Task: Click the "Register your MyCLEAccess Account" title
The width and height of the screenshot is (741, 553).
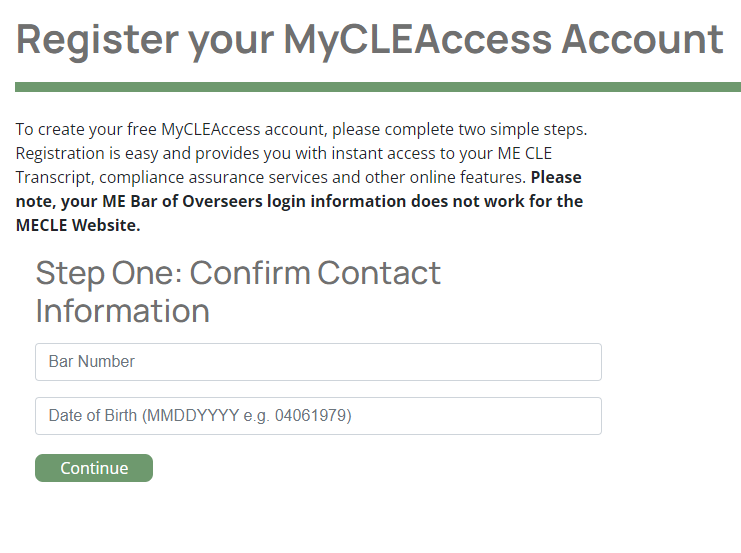Action: point(370,39)
